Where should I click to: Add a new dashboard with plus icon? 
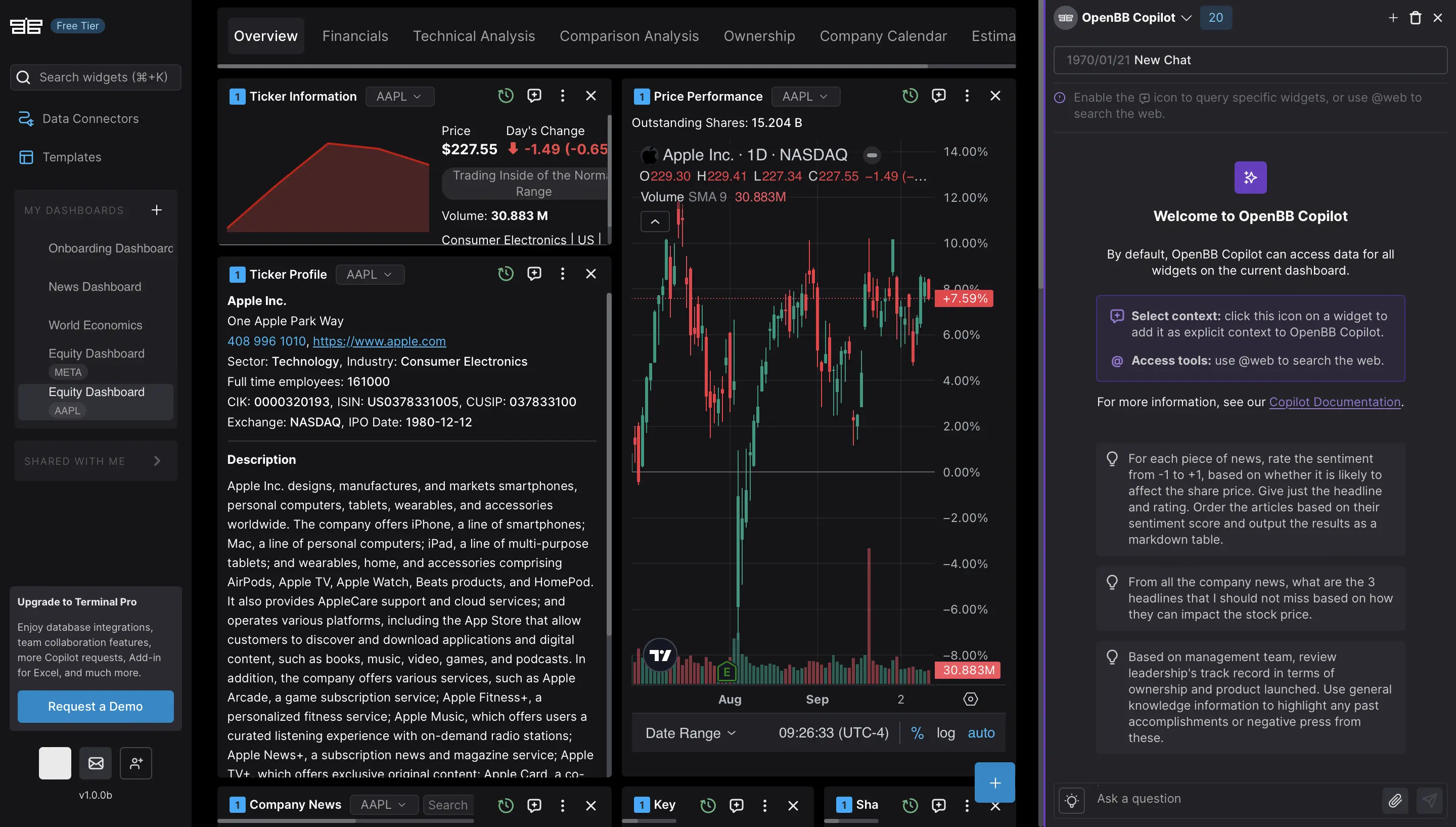157,210
